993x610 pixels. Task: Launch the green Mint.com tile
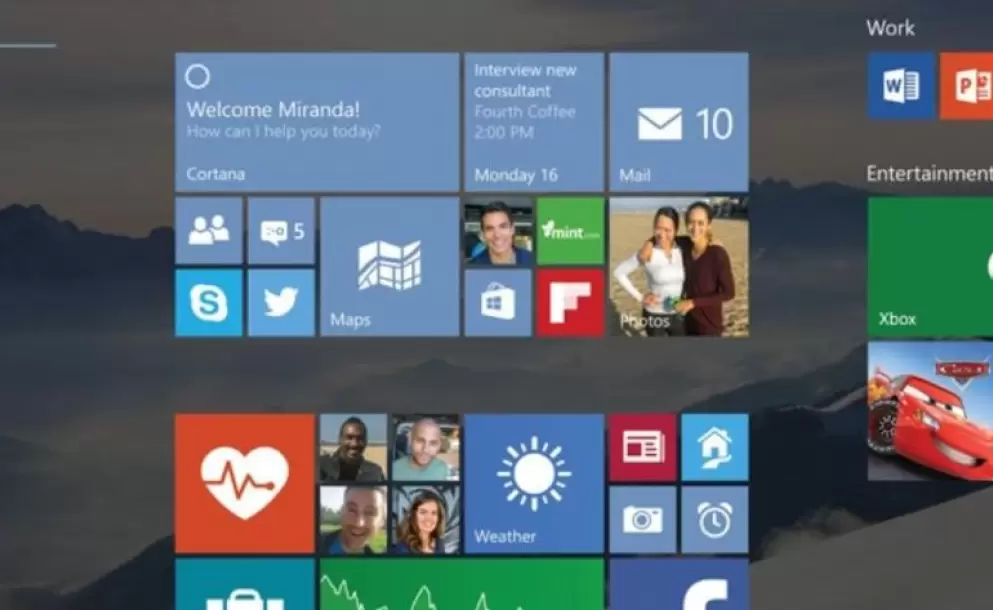pyautogui.click(x=570, y=231)
